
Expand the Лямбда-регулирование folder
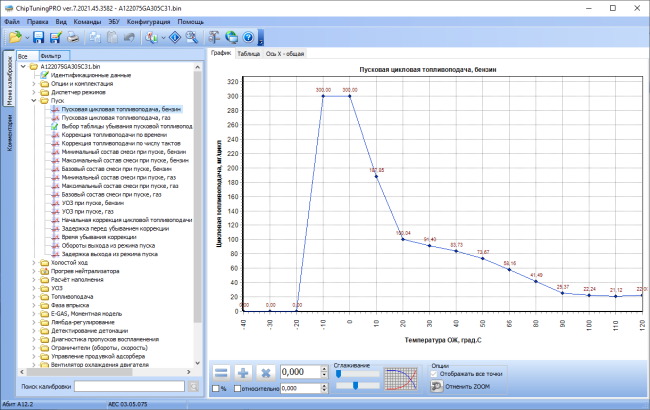click(x=34, y=323)
